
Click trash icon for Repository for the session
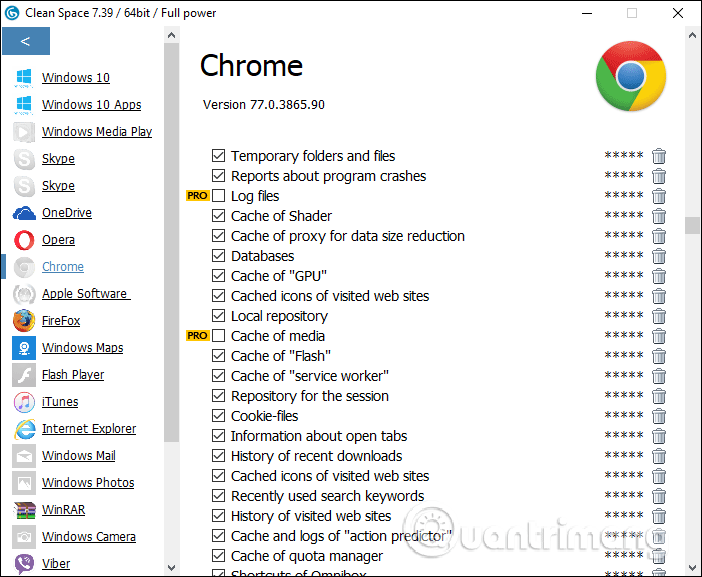pyautogui.click(x=659, y=396)
